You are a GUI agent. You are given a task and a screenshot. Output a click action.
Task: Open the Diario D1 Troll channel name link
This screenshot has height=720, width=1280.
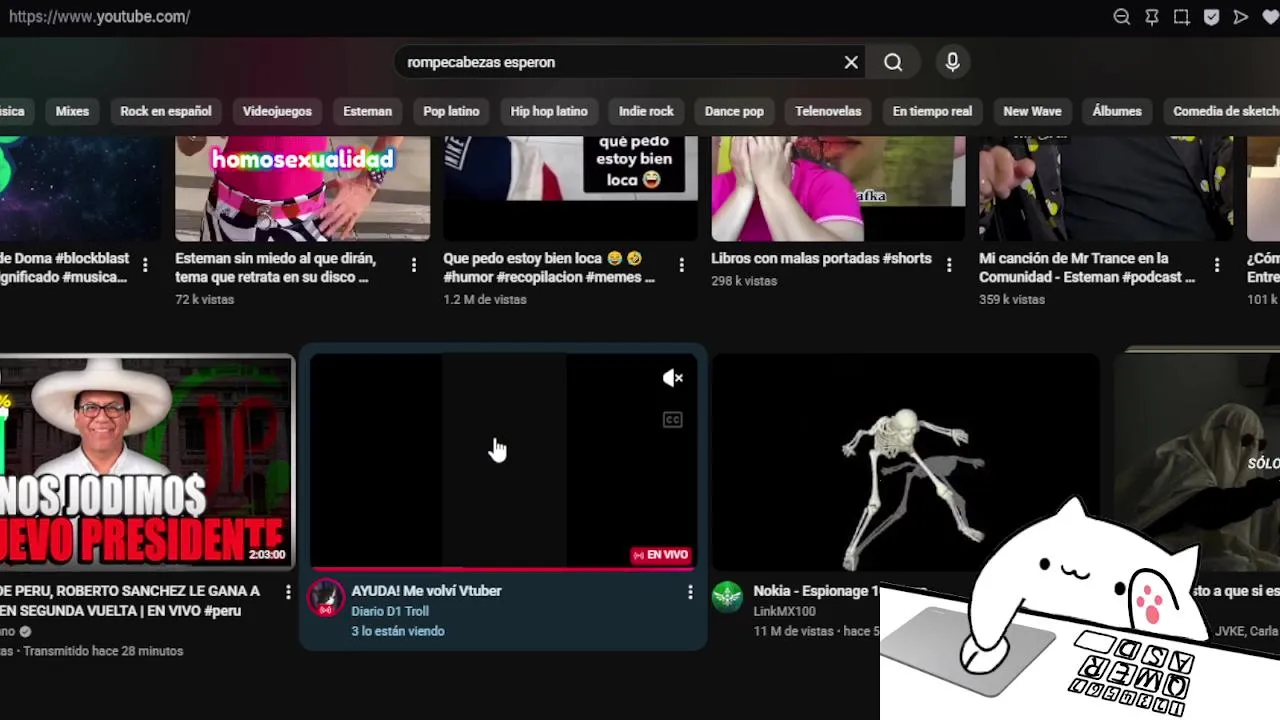390,611
